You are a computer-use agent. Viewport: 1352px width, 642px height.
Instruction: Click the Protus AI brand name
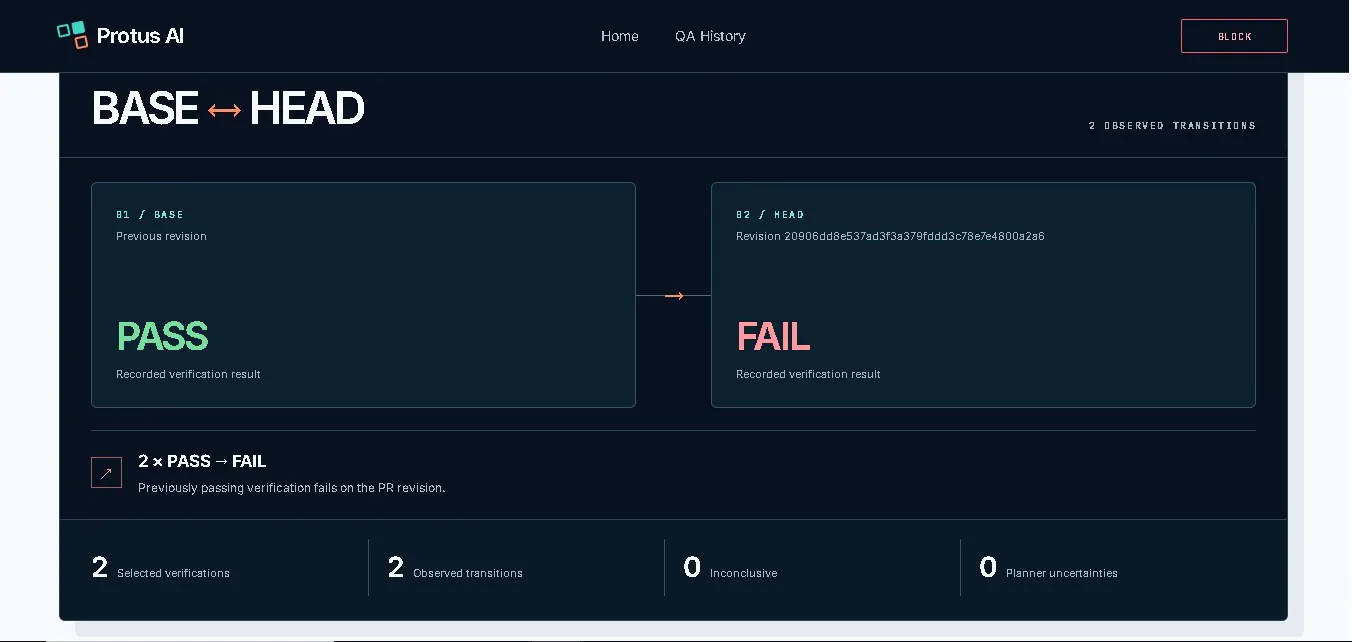140,36
